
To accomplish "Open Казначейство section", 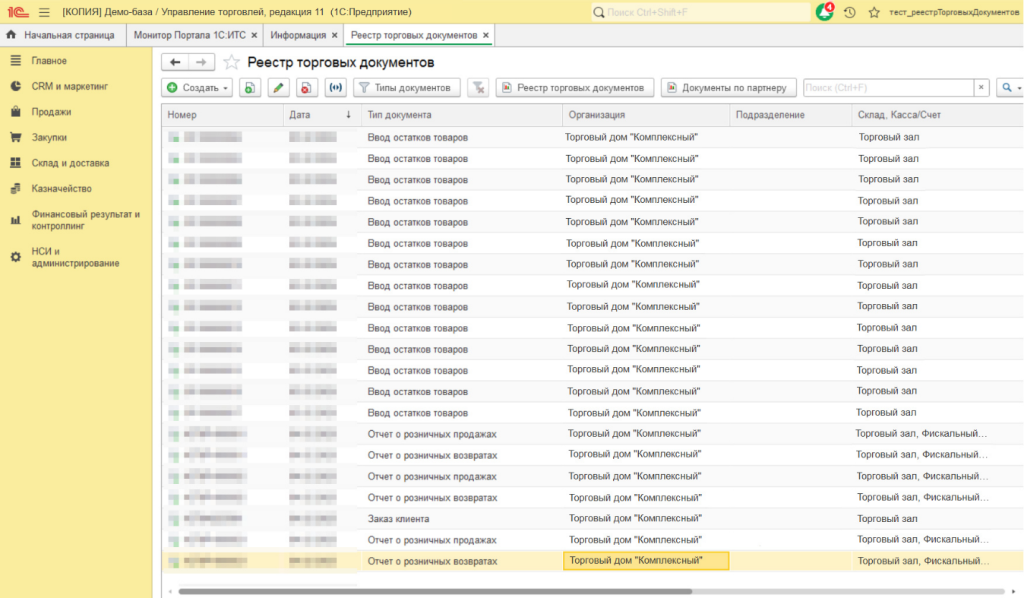I will tap(61, 188).
